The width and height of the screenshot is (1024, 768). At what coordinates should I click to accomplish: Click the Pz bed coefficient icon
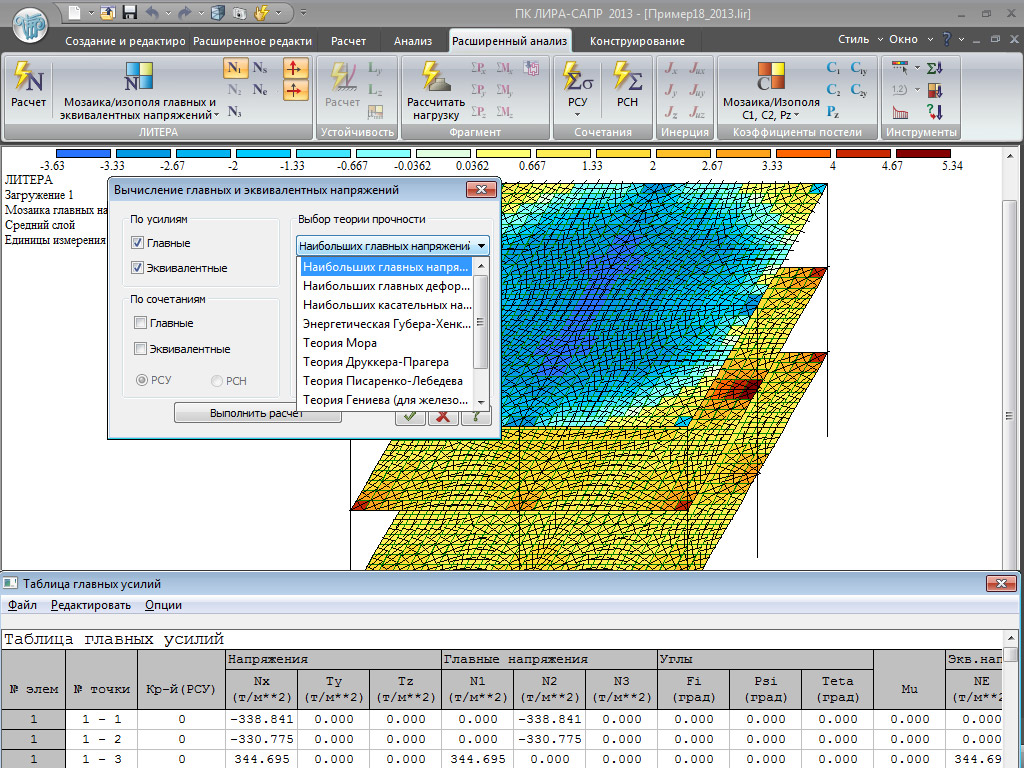833,112
